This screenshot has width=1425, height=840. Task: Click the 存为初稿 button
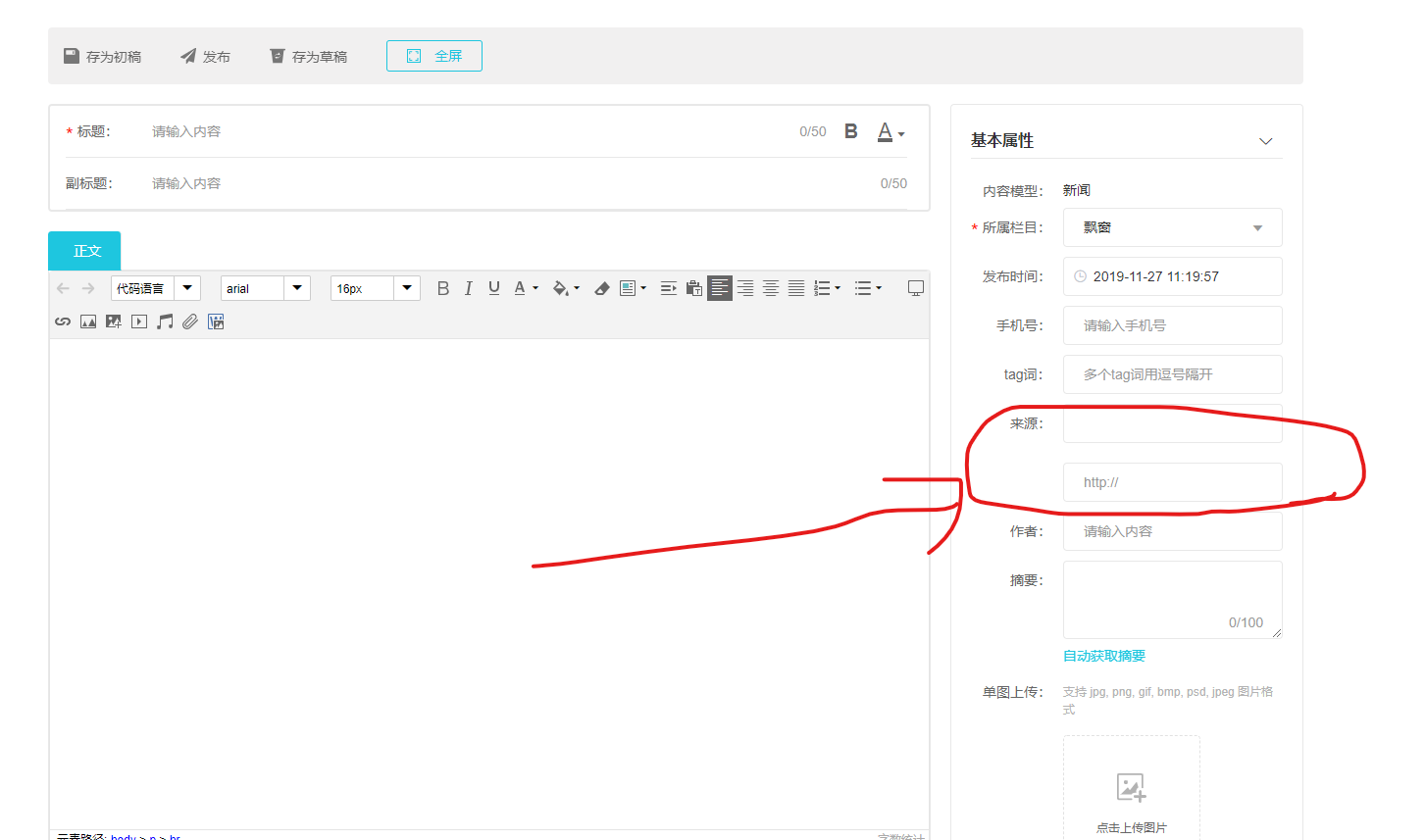(x=103, y=56)
